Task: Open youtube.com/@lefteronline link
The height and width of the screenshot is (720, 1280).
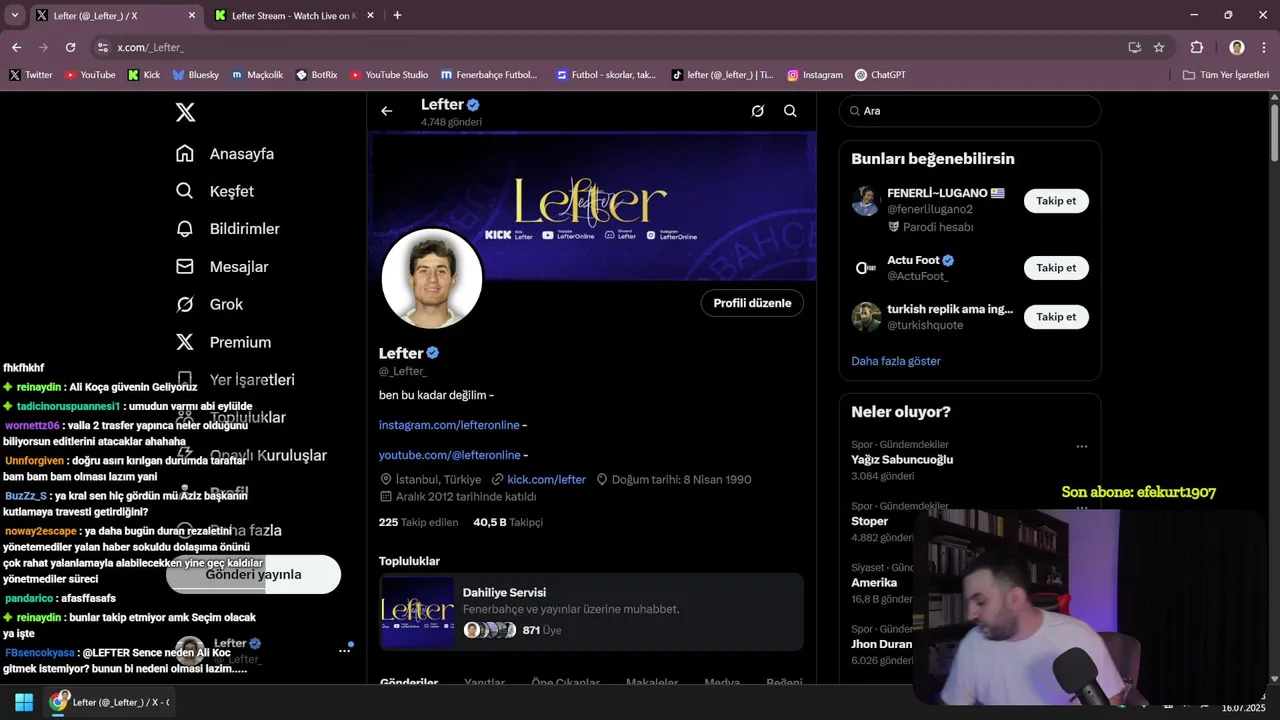Action: (x=449, y=455)
